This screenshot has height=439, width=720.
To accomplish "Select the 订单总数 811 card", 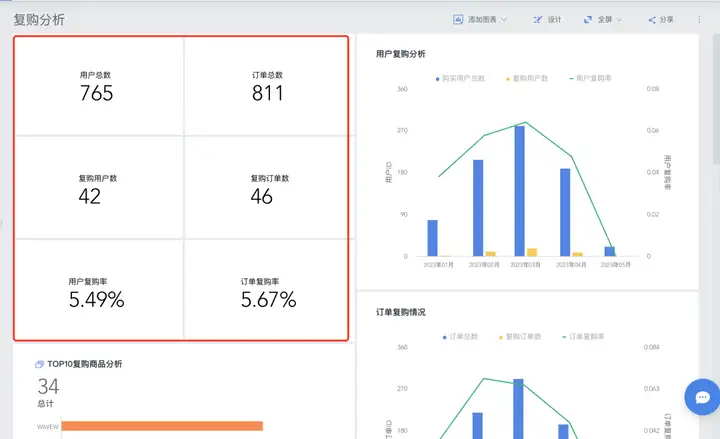I will [266, 86].
